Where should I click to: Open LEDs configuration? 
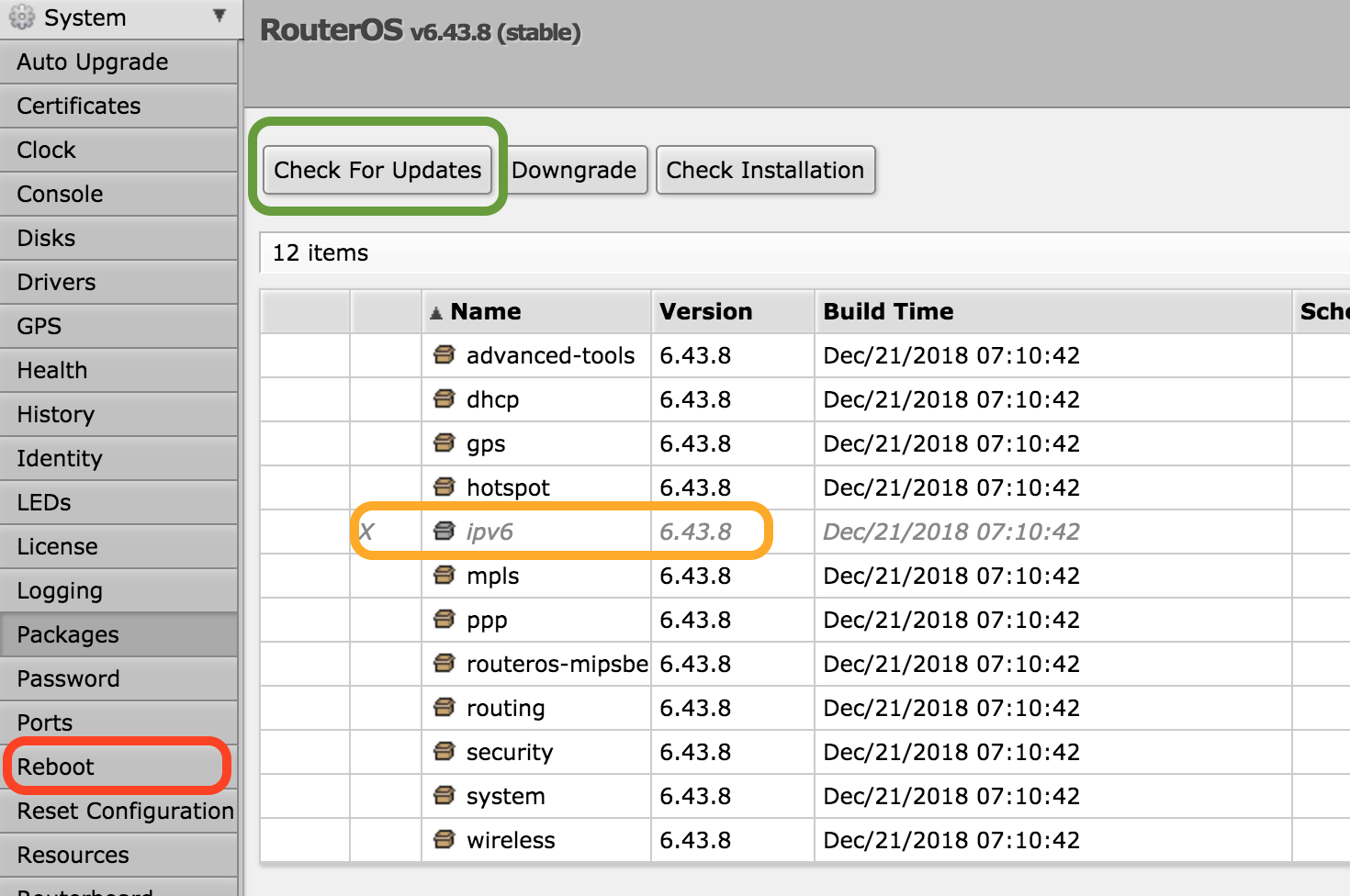(x=118, y=502)
